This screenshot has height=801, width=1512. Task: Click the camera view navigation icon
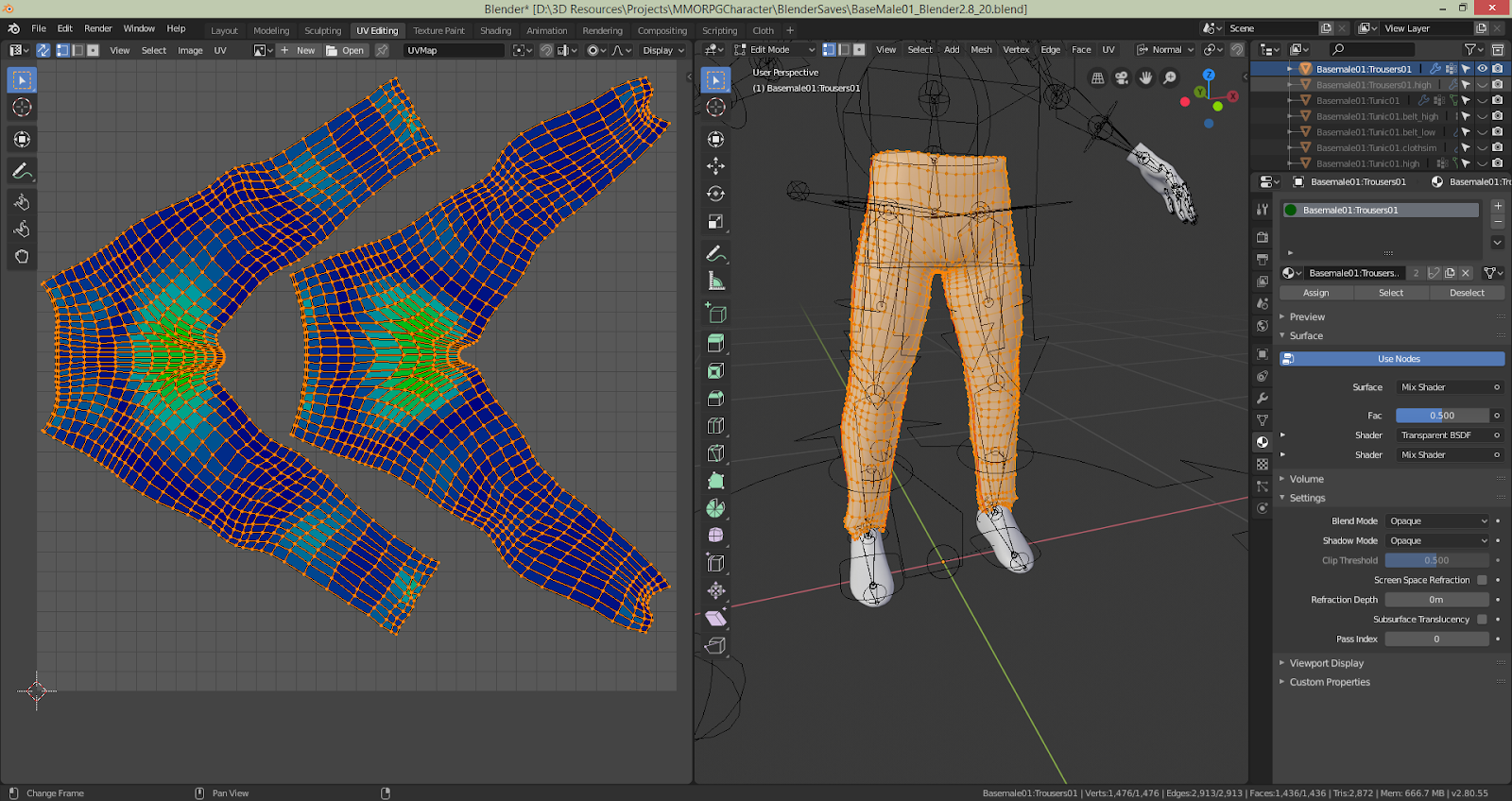[x=1121, y=78]
